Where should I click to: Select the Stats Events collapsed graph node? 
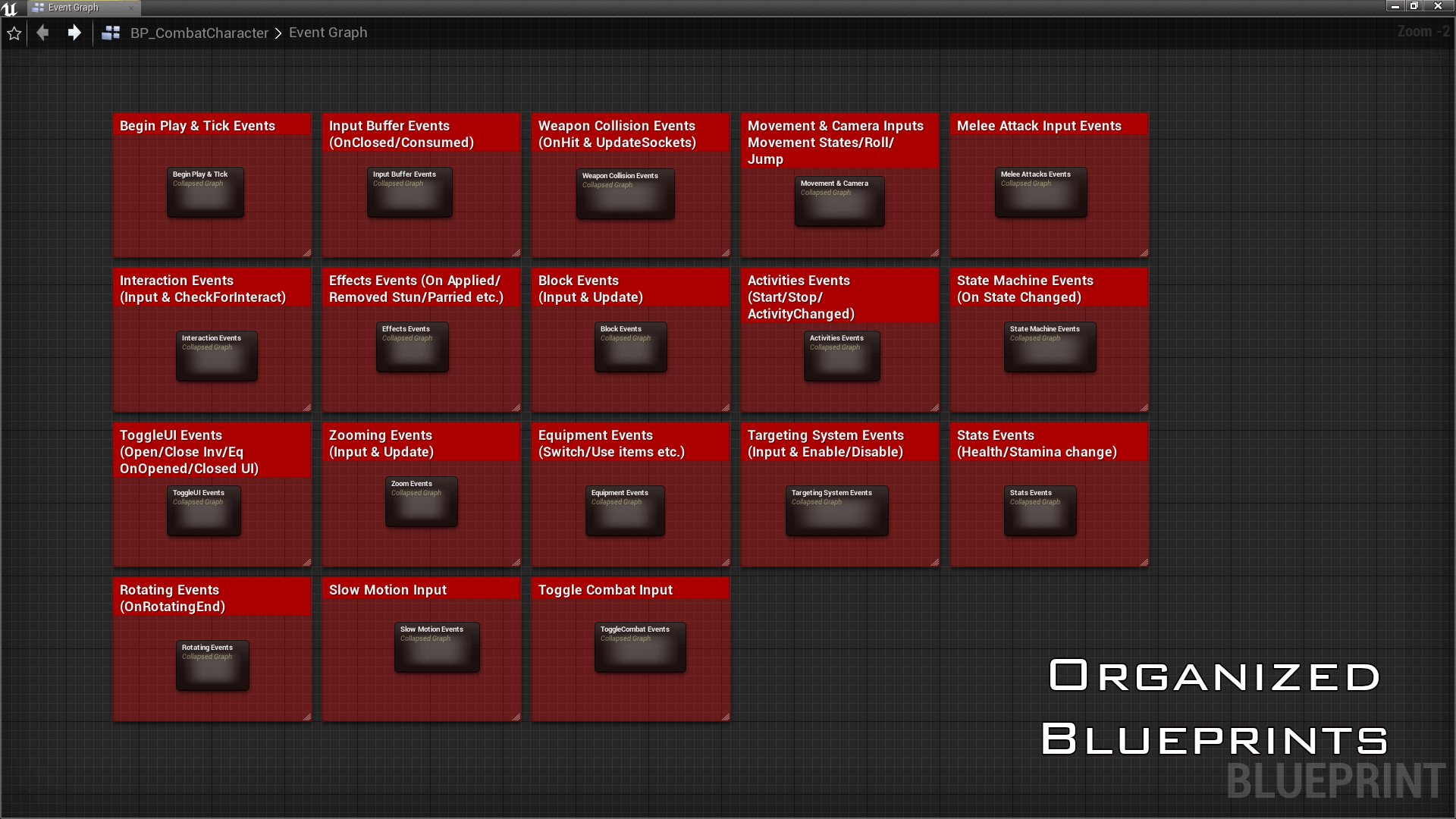click(x=1039, y=510)
